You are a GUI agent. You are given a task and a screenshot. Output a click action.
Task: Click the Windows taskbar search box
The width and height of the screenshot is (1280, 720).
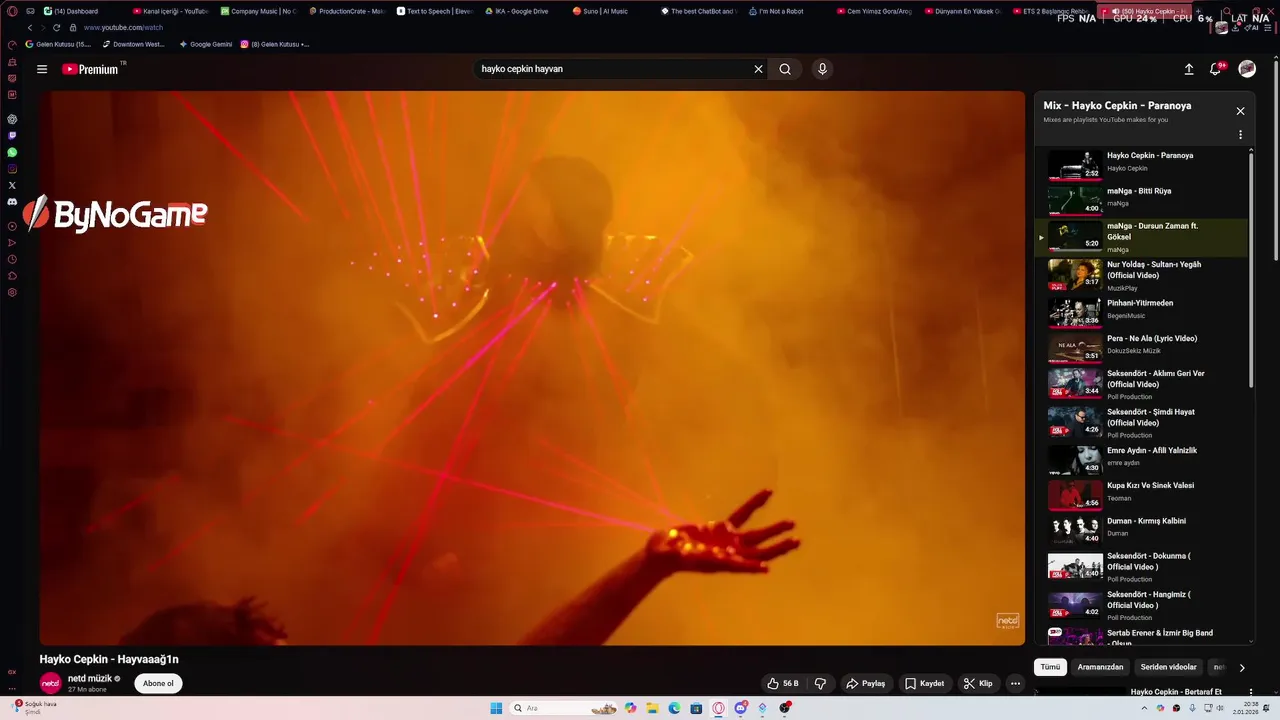pyautogui.click(x=563, y=708)
